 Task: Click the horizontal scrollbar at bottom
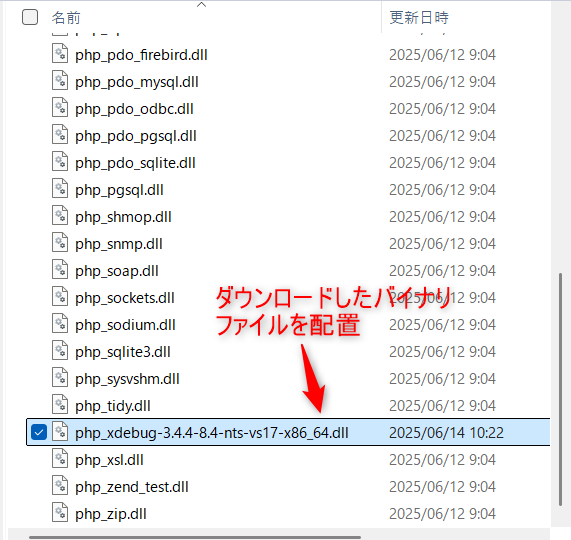(x=195, y=537)
